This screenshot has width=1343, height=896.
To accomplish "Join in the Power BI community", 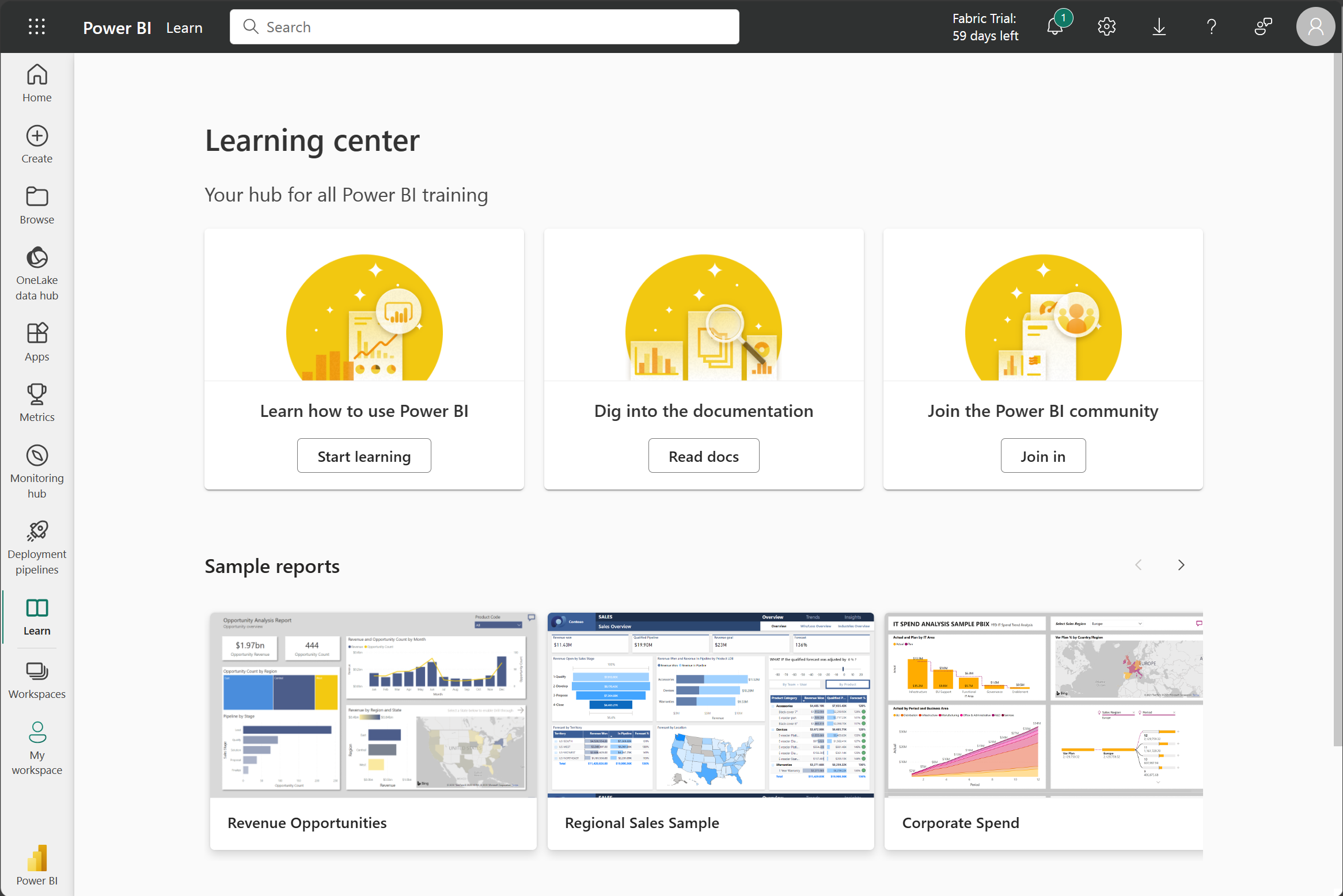I will (x=1042, y=455).
